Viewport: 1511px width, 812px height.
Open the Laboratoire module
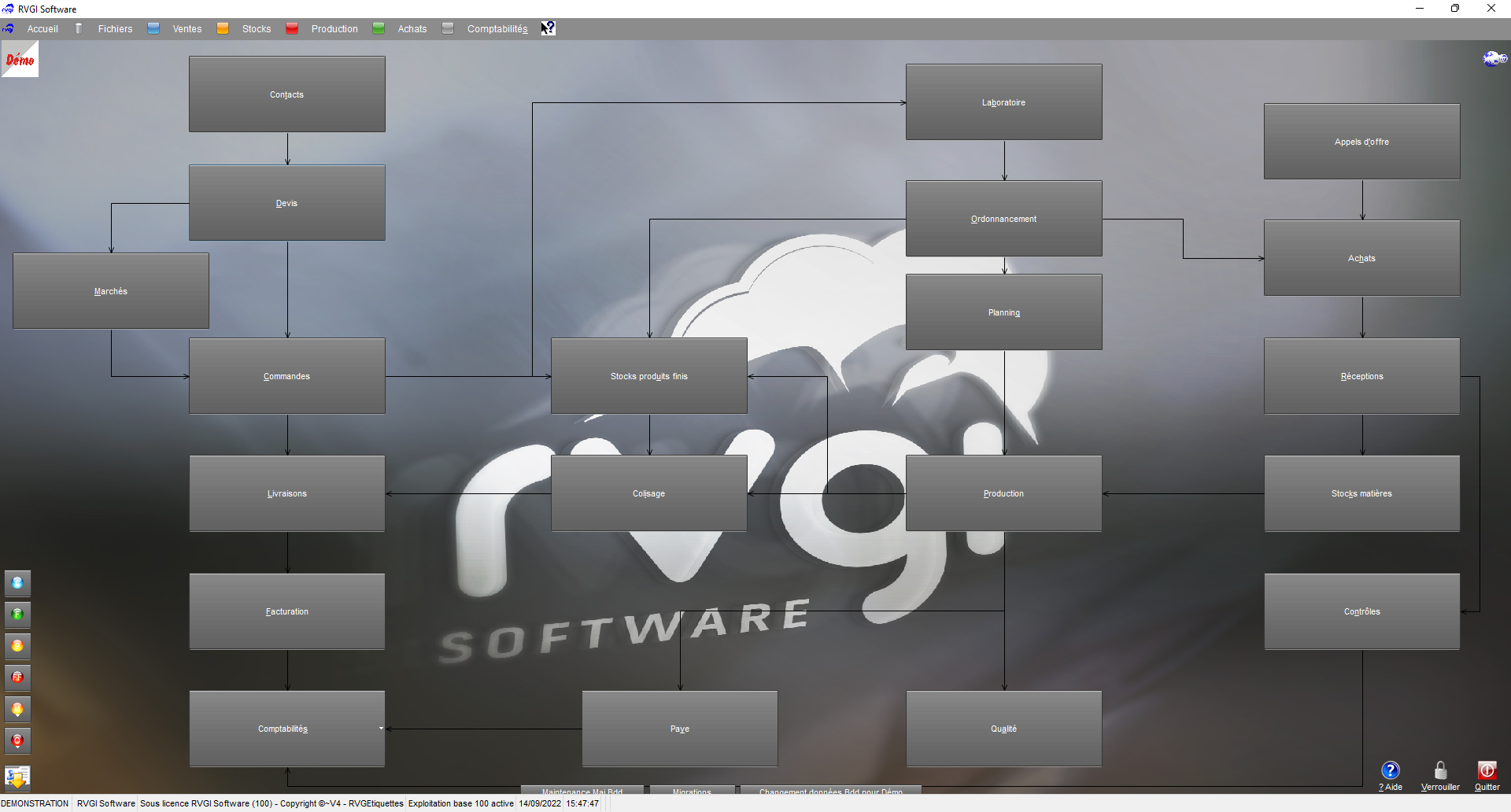tap(1004, 102)
